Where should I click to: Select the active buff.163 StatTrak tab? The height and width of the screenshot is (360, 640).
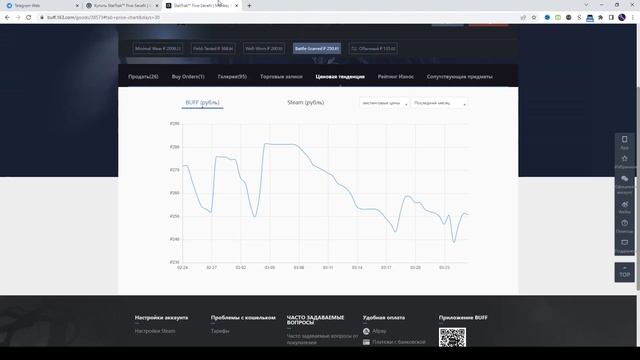[202, 6]
